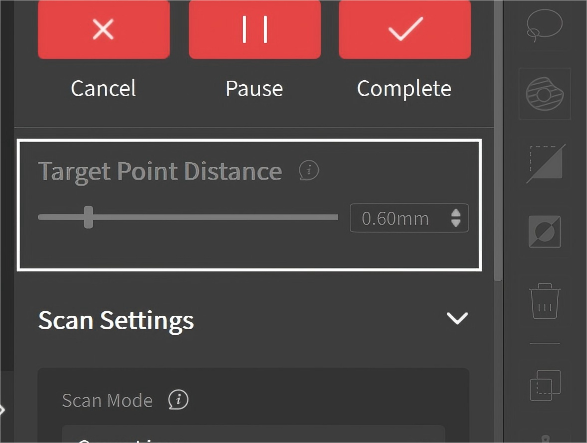Pause the scan with the red button
Screen dimensions: 587x443
pyautogui.click(x=255, y=30)
